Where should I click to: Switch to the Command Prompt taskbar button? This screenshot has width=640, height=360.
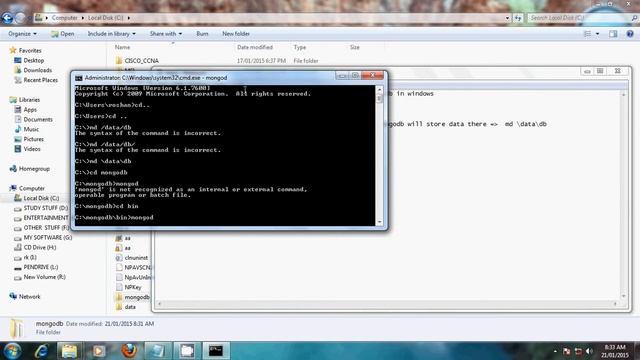coord(216,351)
